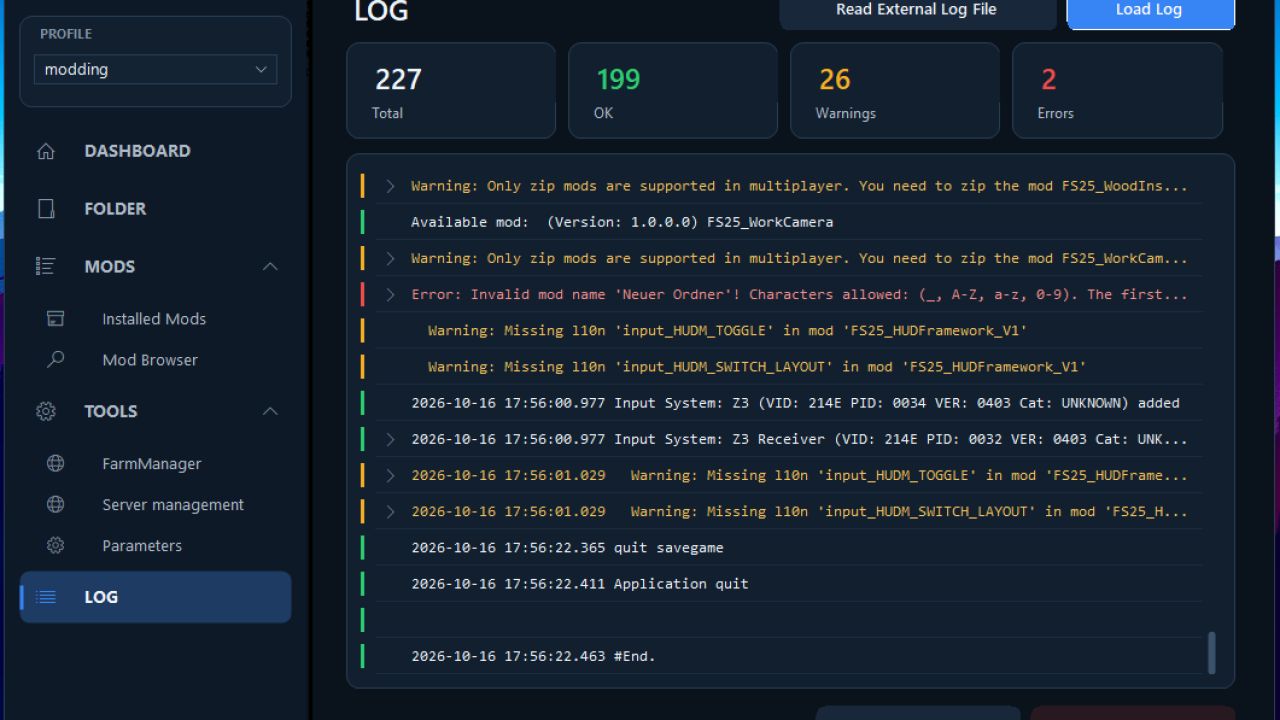The image size is (1280, 720).
Task: Click the Mods list icon
Action: pos(46,266)
